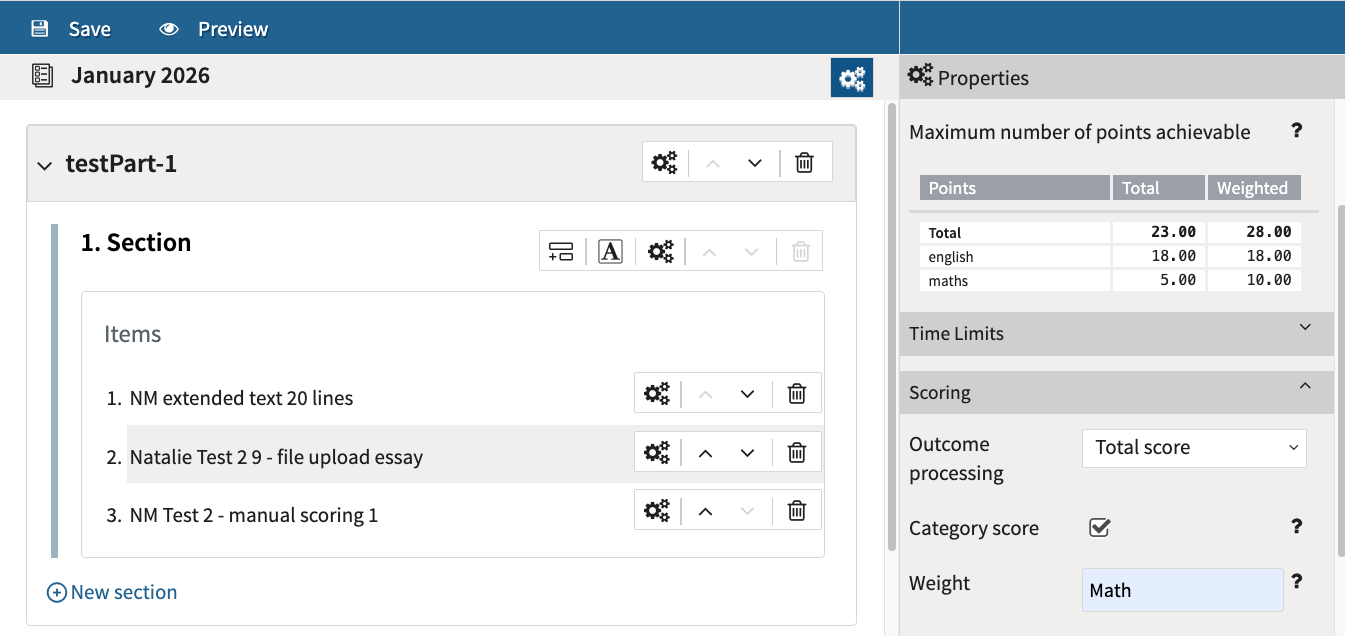
Task: Open the Outcome processing dropdown
Action: (1194, 448)
